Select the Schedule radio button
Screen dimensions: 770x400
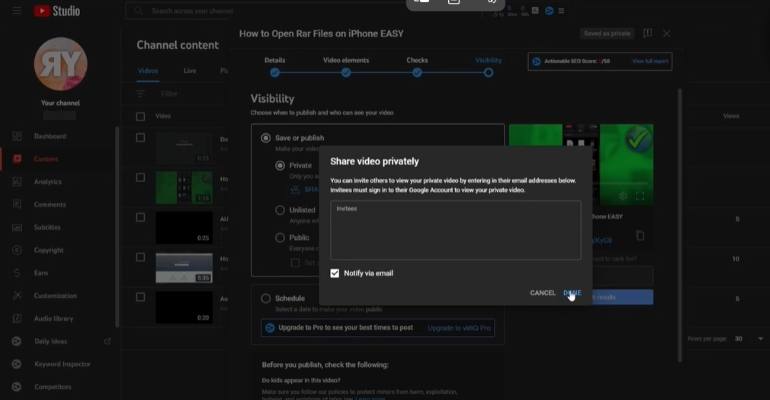[266, 298]
